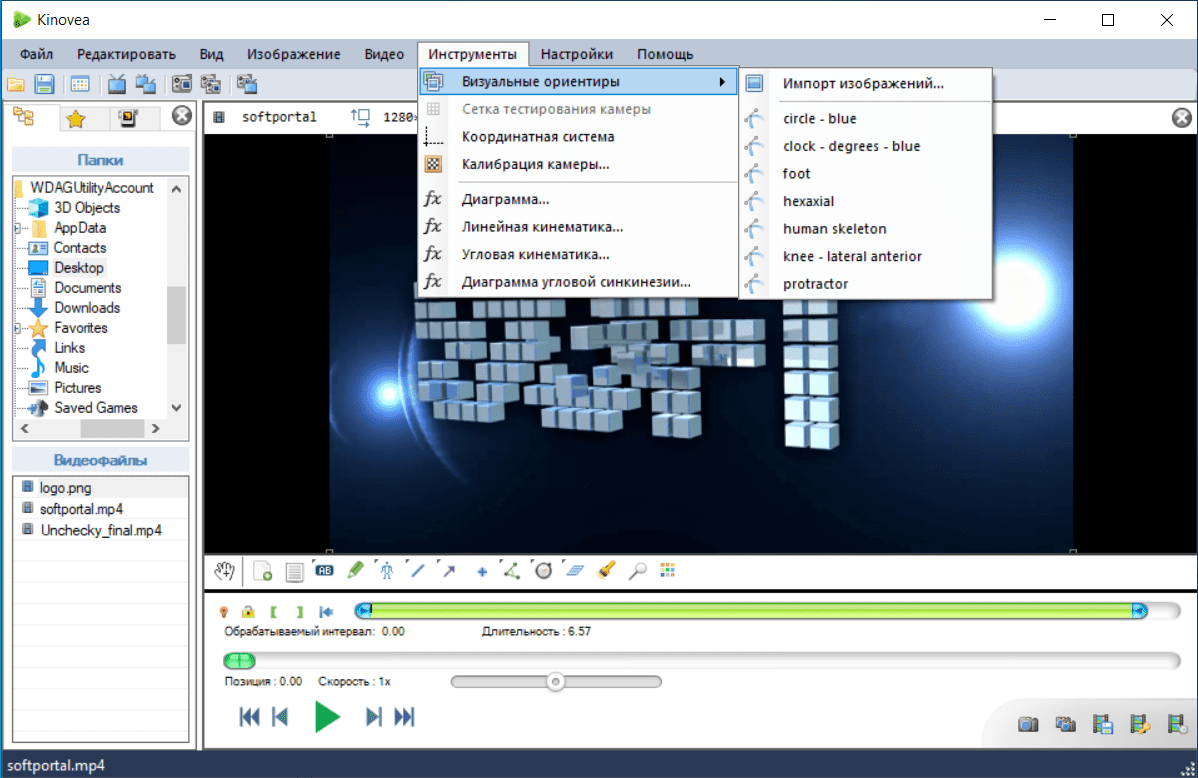Click the add key image icon
Image resolution: width=1198 pixels, height=778 pixels.
(x=263, y=571)
